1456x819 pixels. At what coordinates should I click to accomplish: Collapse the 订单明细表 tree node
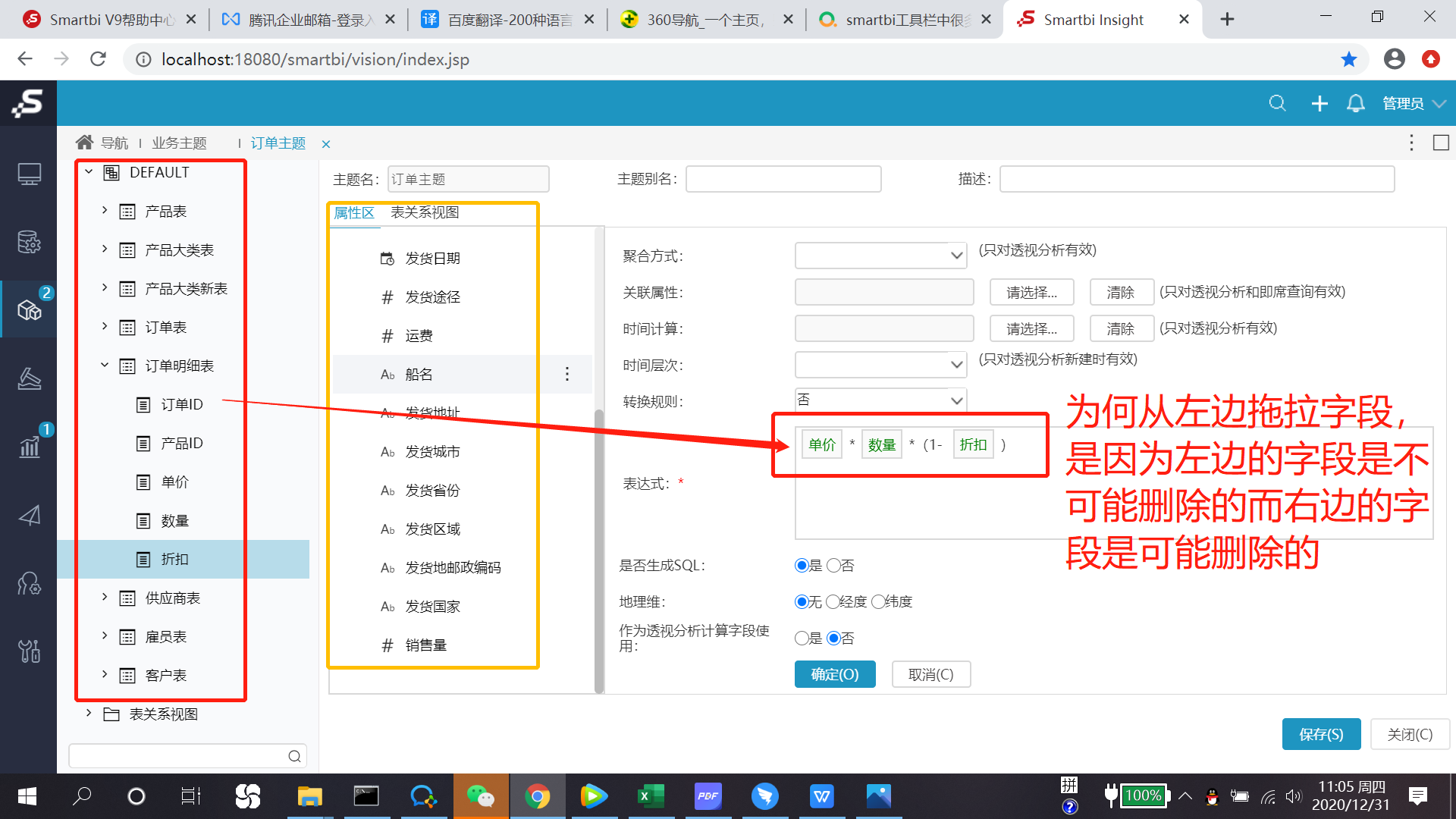tap(105, 366)
